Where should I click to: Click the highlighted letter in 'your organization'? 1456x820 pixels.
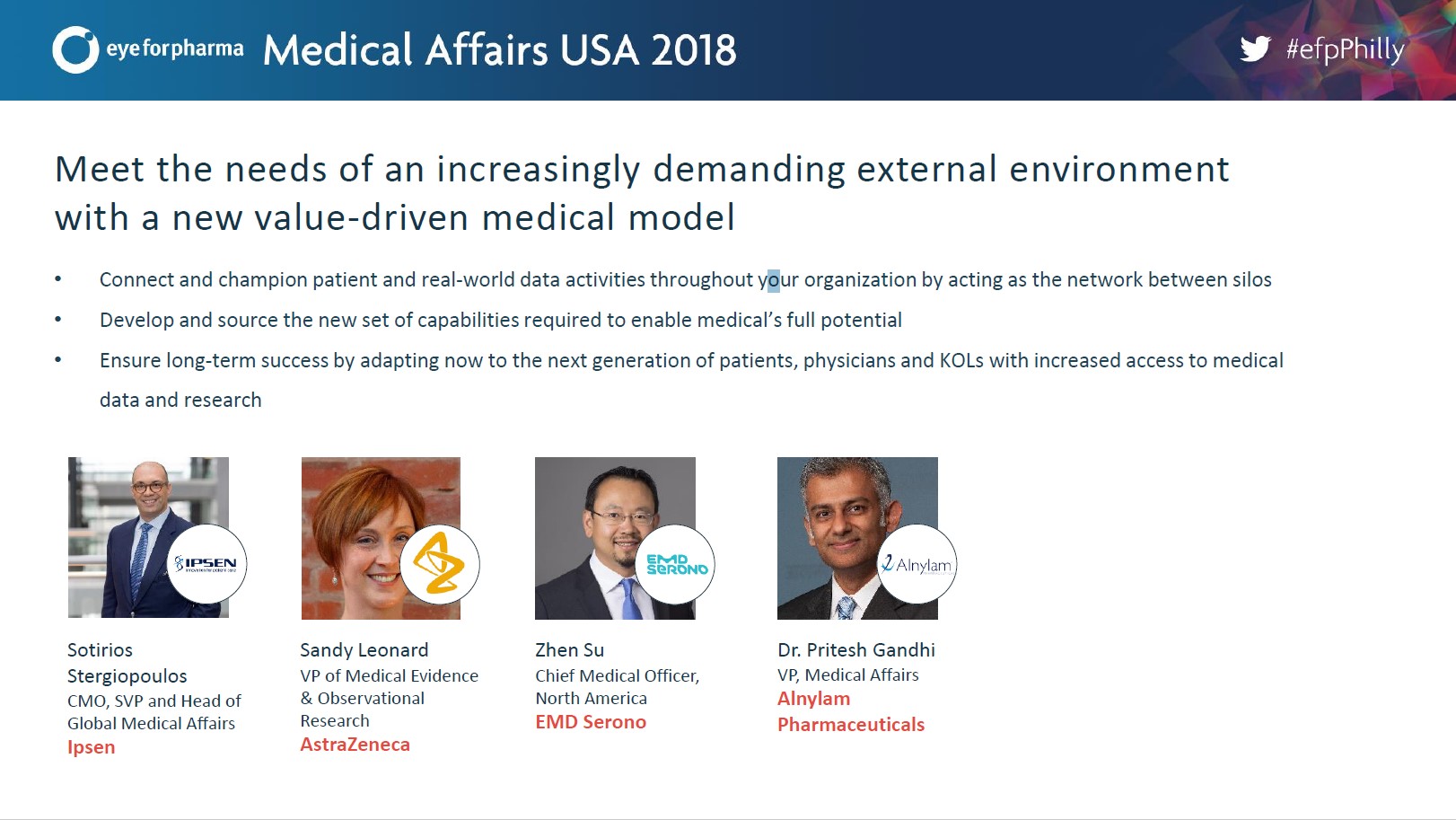[774, 280]
